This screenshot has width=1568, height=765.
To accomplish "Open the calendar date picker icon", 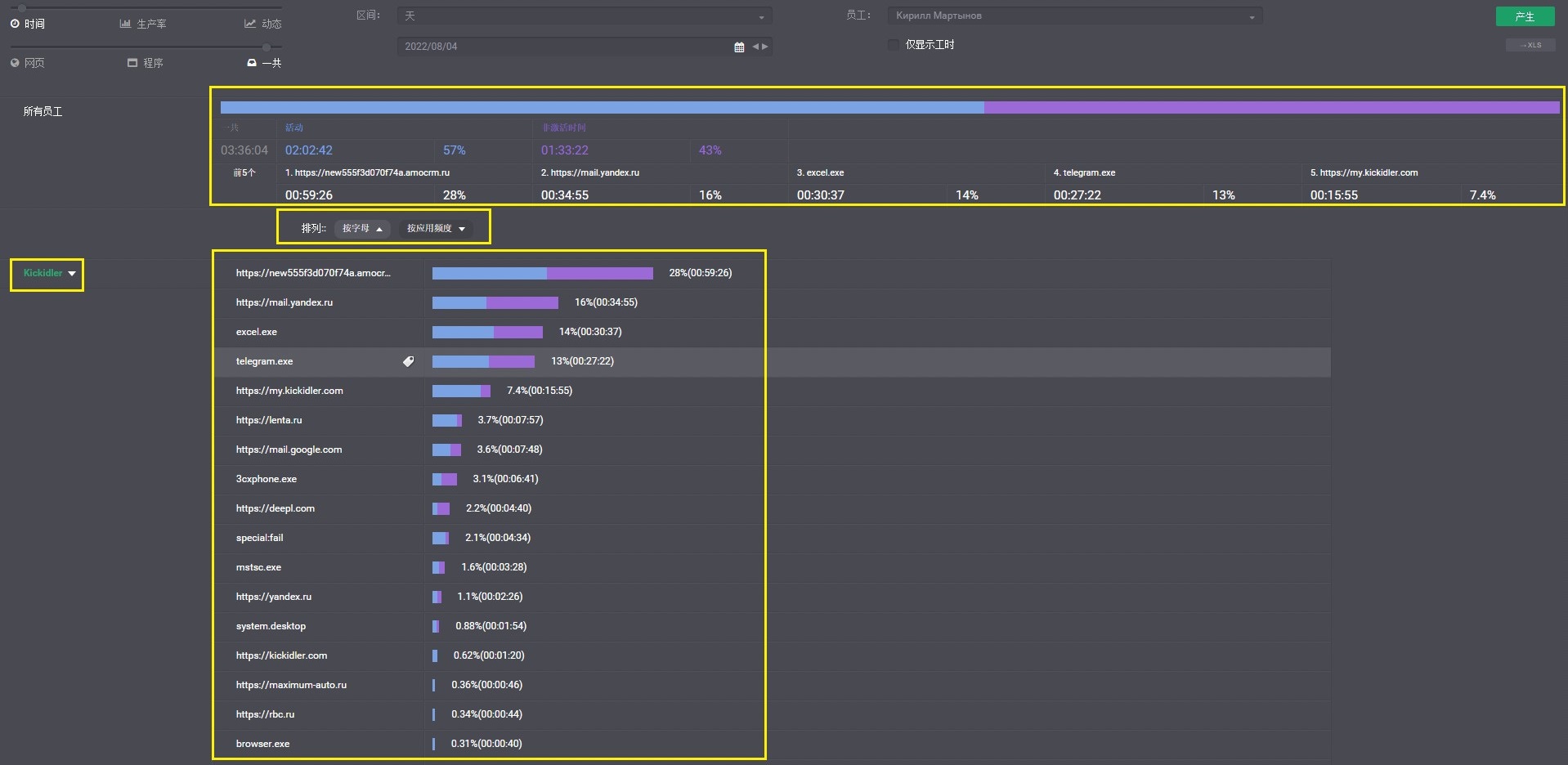I will tap(739, 47).
